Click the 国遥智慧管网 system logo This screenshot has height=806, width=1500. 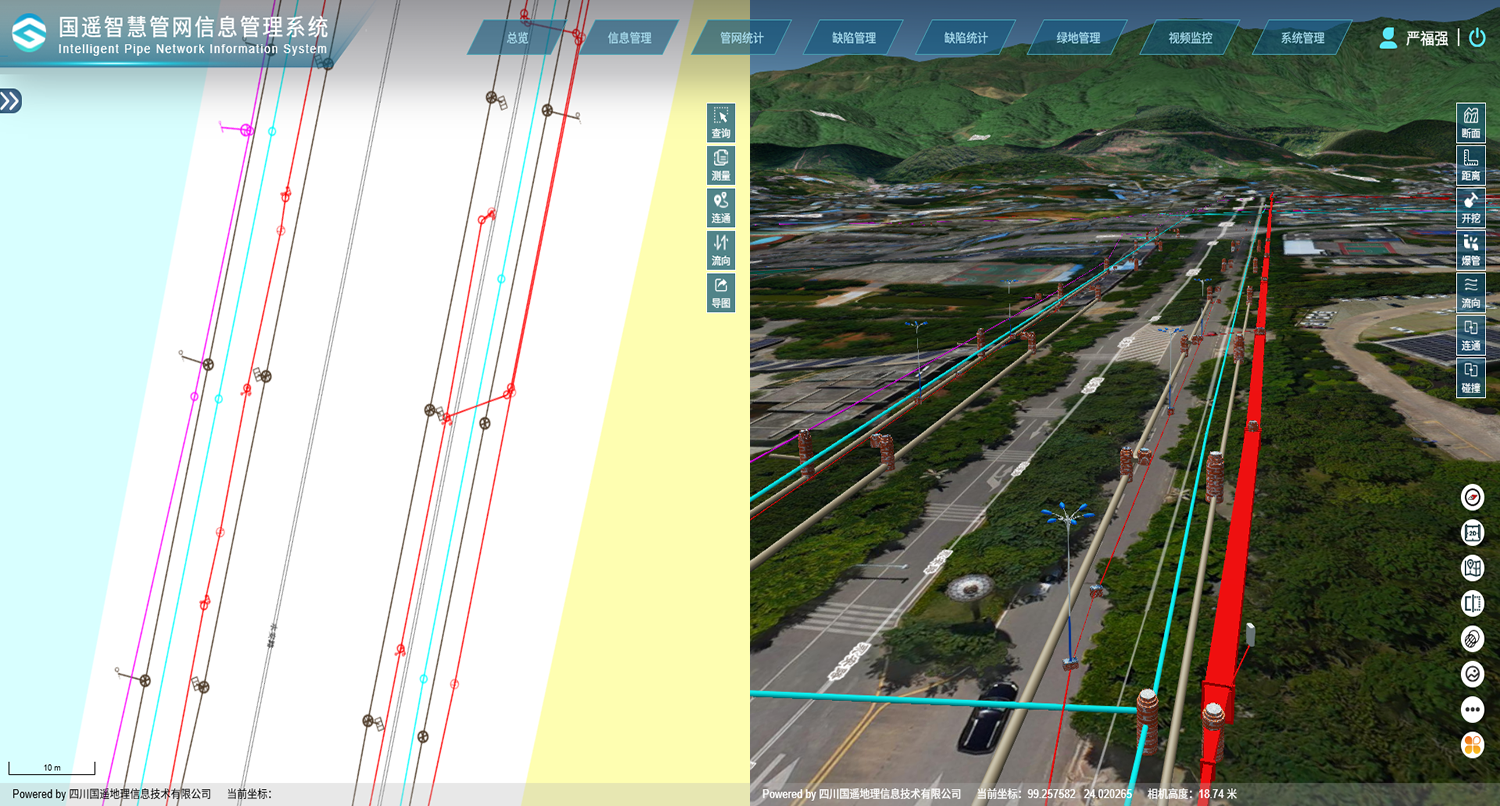[x=29, y=34]
